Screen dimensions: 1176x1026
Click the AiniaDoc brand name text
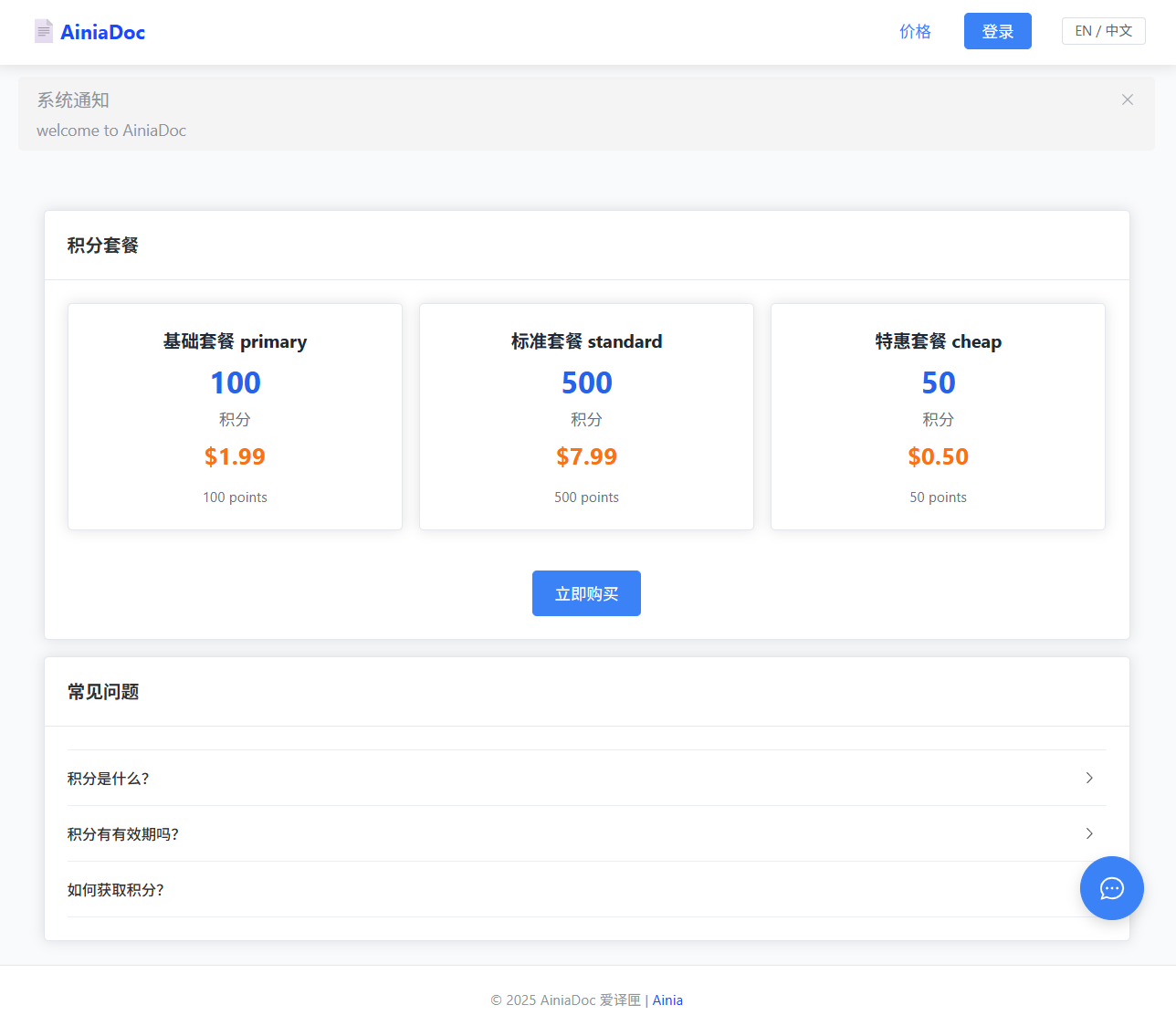click(103, 32)
